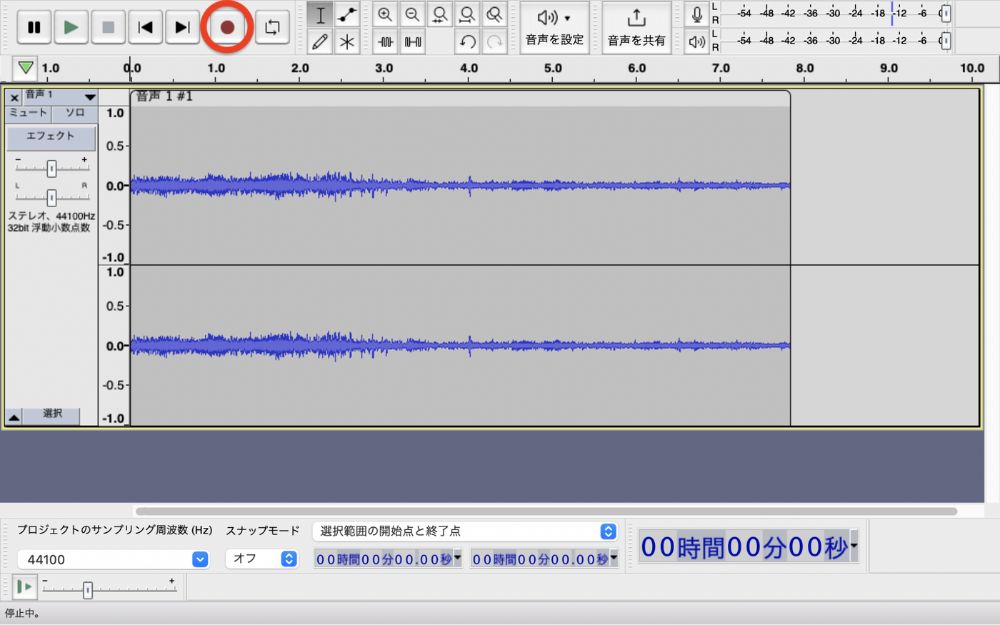This screenshot has width=1000, height=625.
Task: Open the large time display format arrow
Action: 854,547
